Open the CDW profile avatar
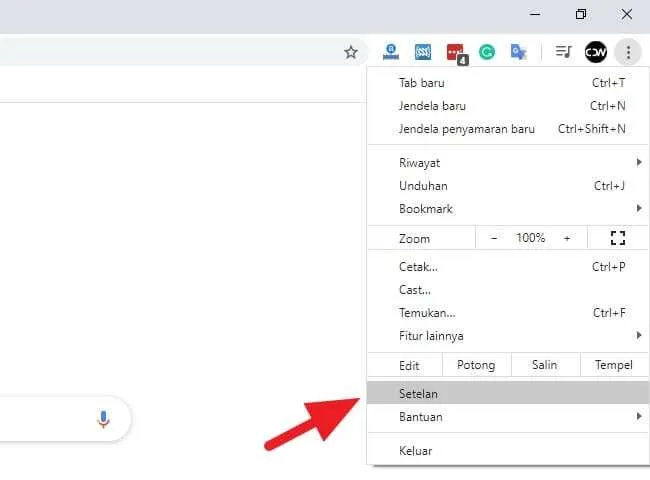 [595, 52]
